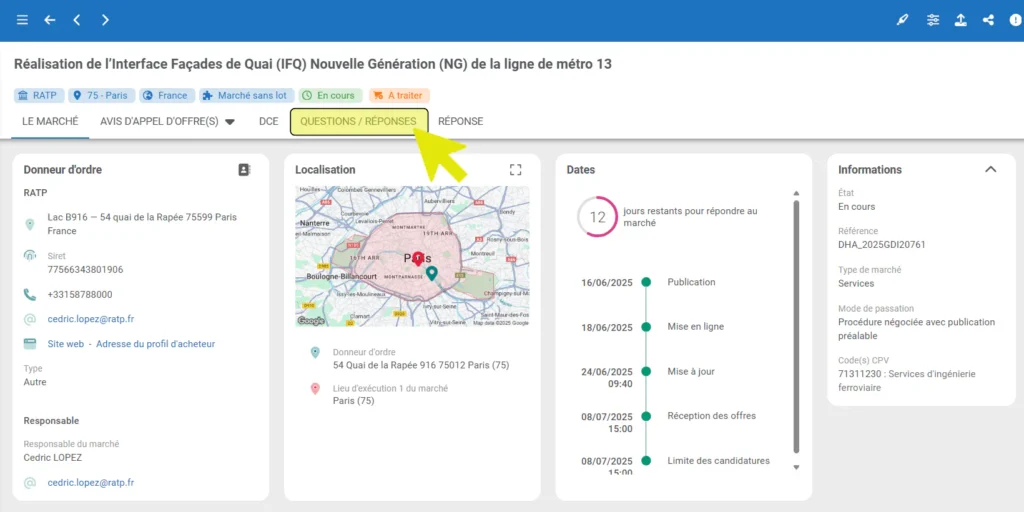Expand the map to fullscreen
This screenshot has width=1024, height=512.
coord(516,170)
